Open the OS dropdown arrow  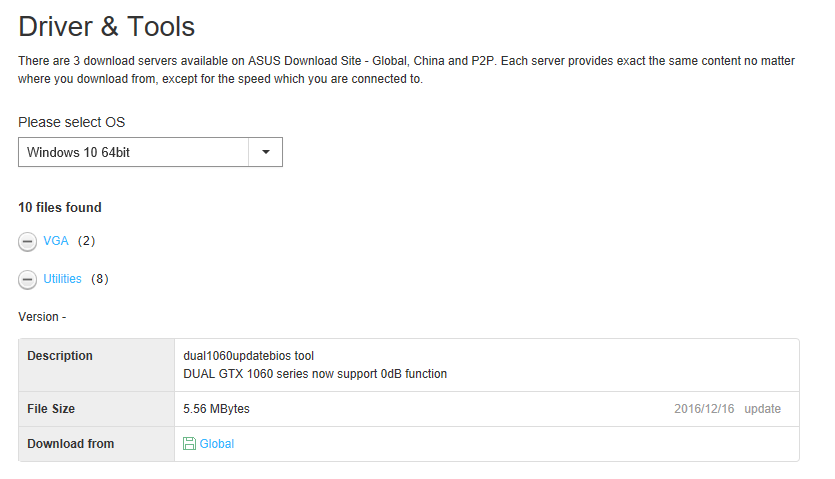tap(265, 152)
